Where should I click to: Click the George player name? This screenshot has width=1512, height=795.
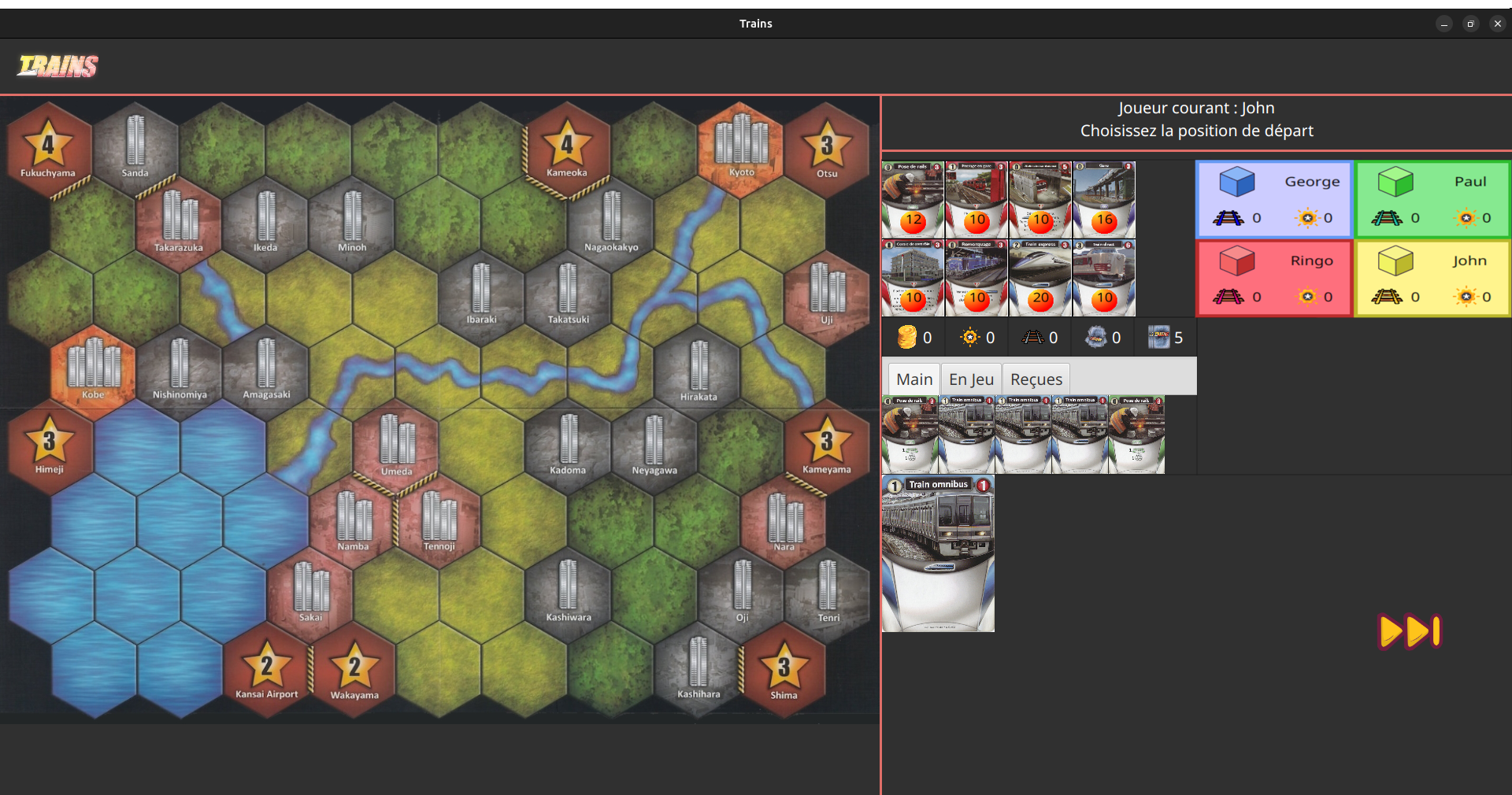coord(1312,182)
